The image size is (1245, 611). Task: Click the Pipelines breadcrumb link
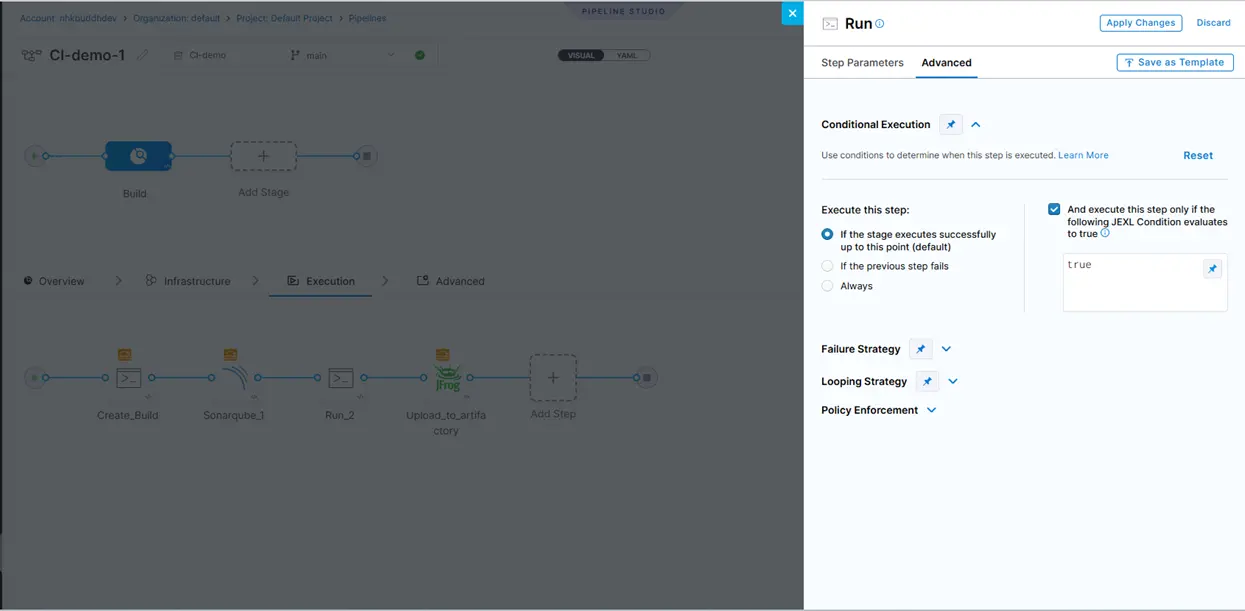(x=367, y=18)
